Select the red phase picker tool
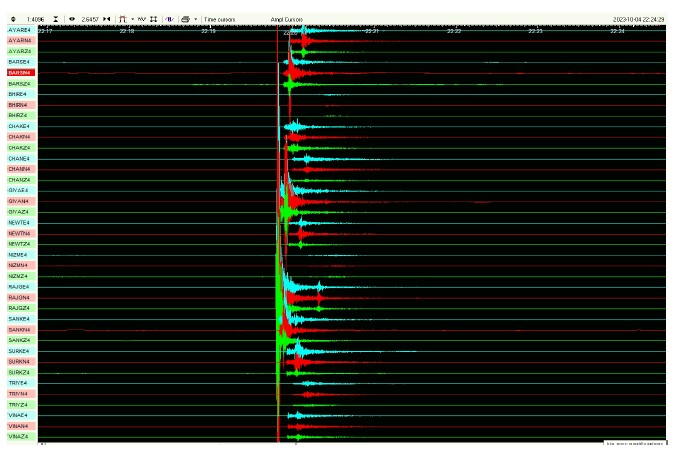Screen dimensions: 677x453 pyautogui.click(x=123, y=19)
